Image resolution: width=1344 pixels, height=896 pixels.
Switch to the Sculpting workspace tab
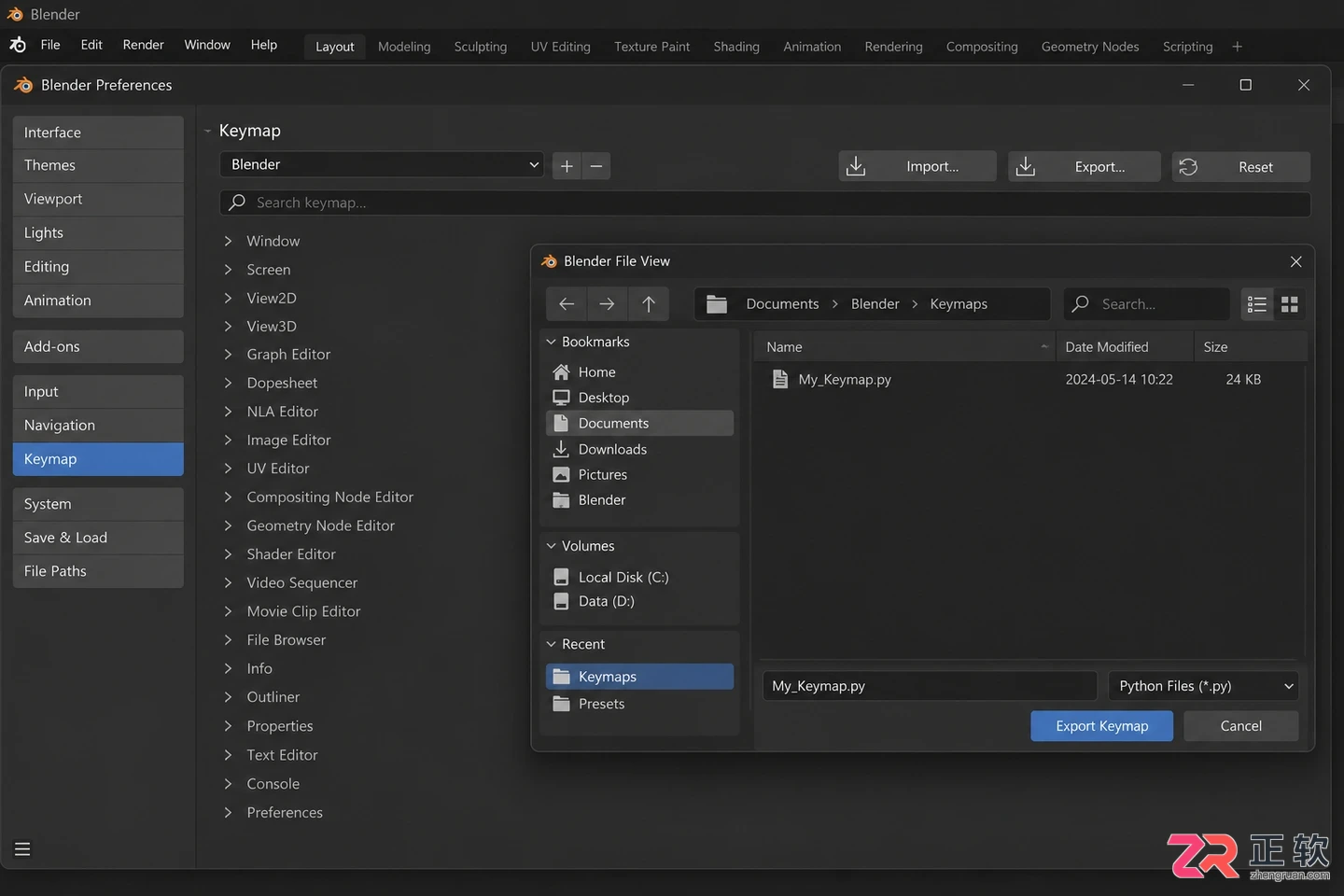(x=481, y=47)
